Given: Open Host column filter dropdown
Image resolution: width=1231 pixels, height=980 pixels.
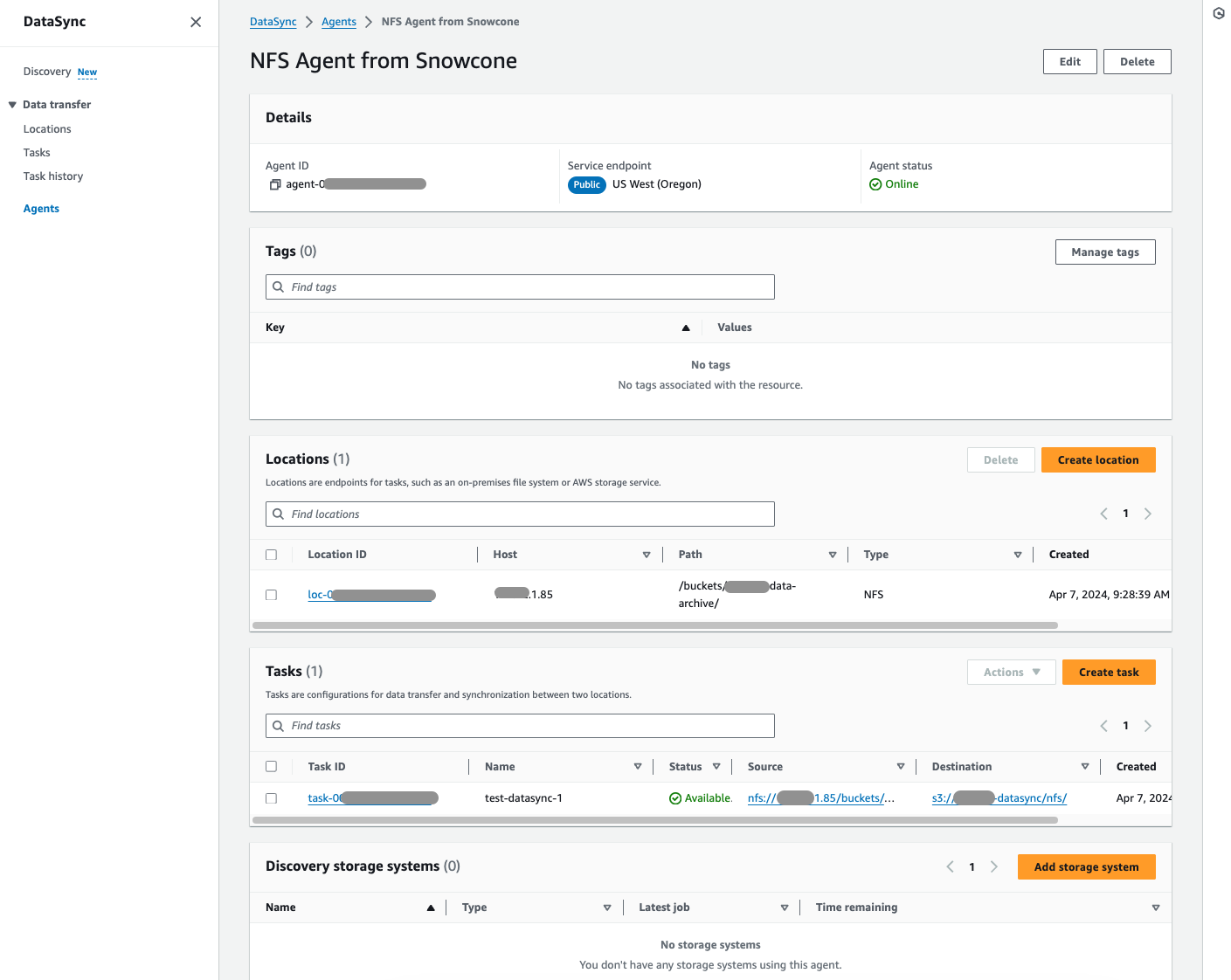Looking at the screenshot, I should coord(647,555).
